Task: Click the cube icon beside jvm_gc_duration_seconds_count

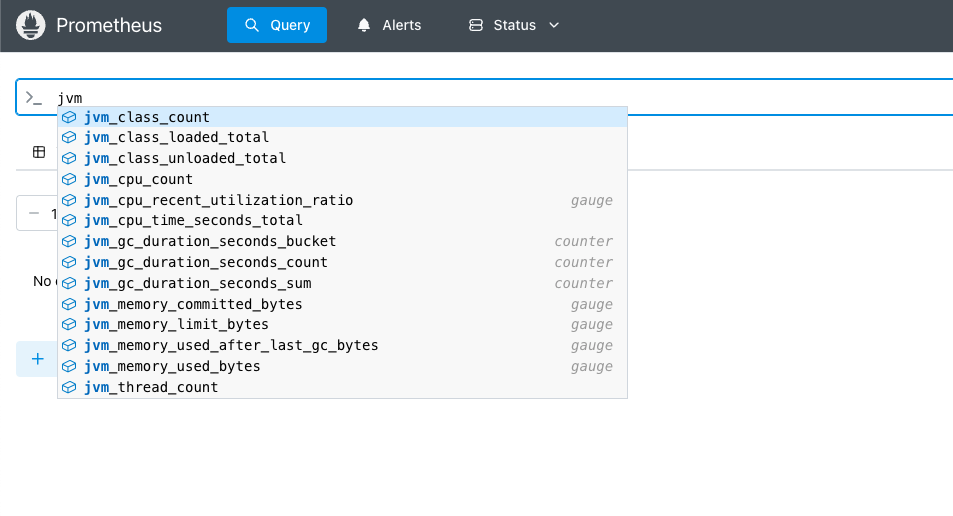Action: 69,262
